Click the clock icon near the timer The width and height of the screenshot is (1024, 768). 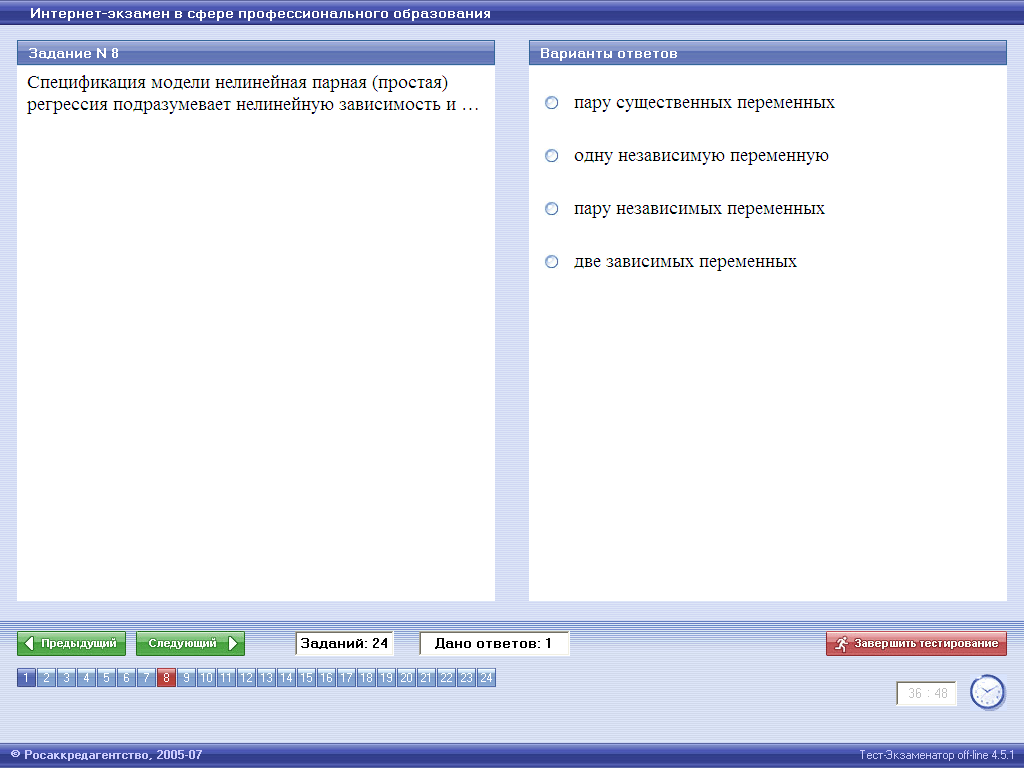point(987,692)
